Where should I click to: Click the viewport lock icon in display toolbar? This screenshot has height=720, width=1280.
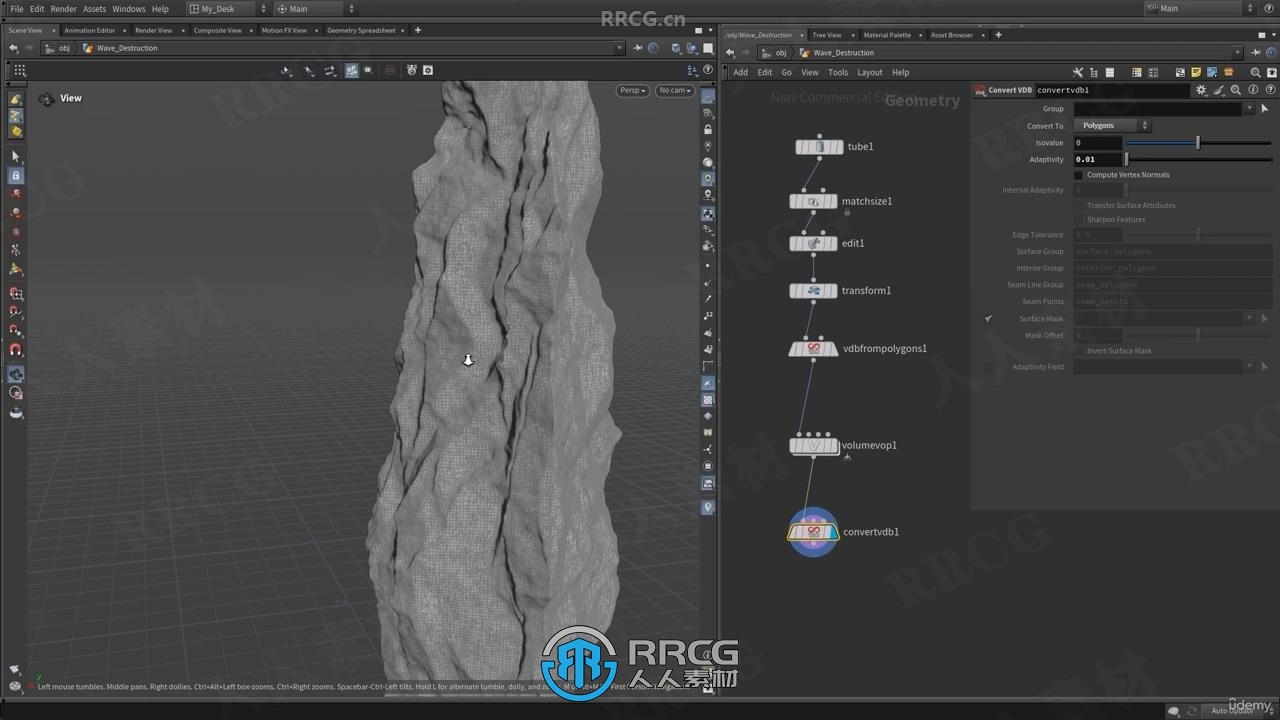coord(708,130)
